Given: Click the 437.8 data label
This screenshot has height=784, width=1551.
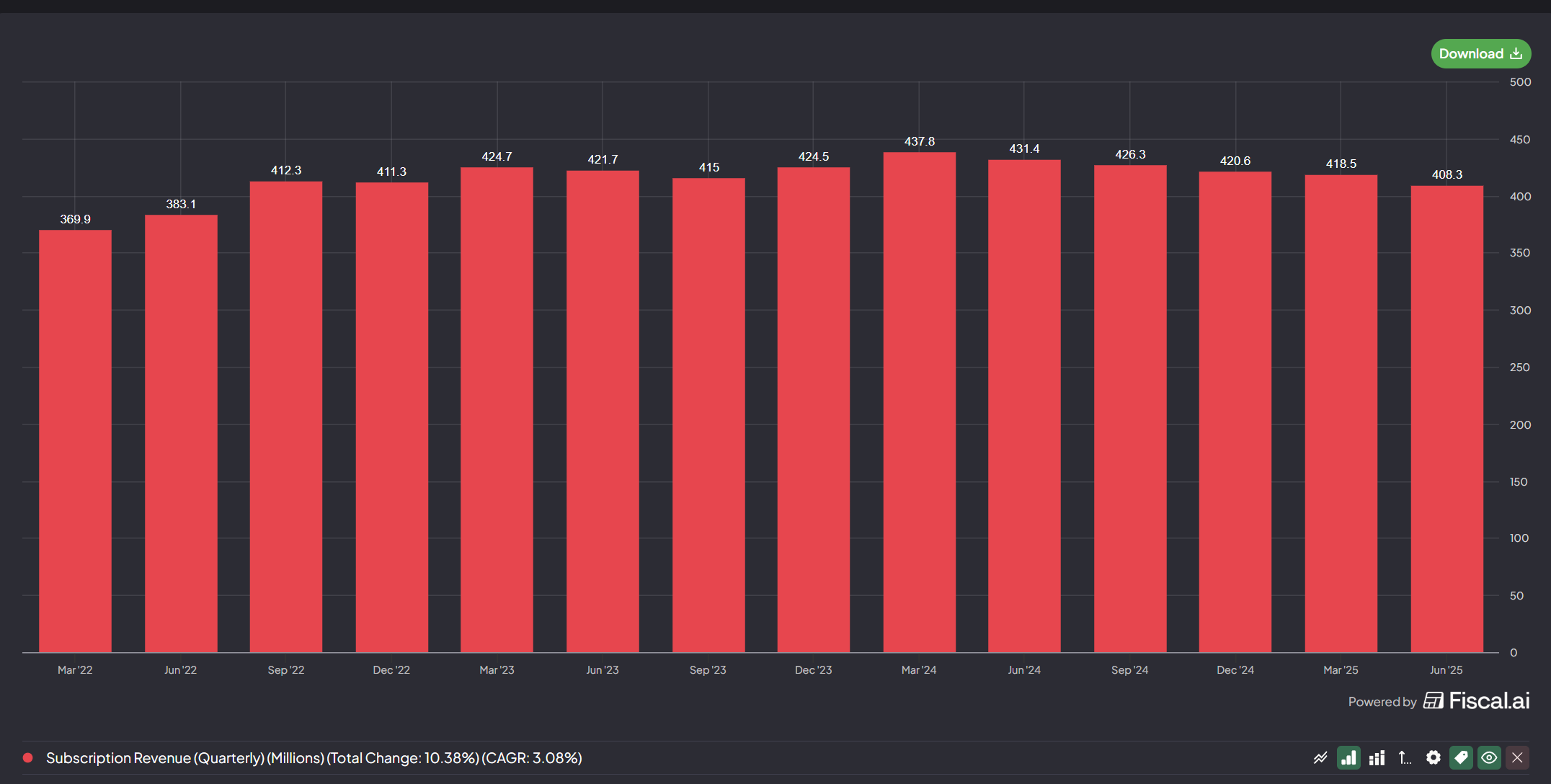Looking at the screenshot, I should click(920, 142).
